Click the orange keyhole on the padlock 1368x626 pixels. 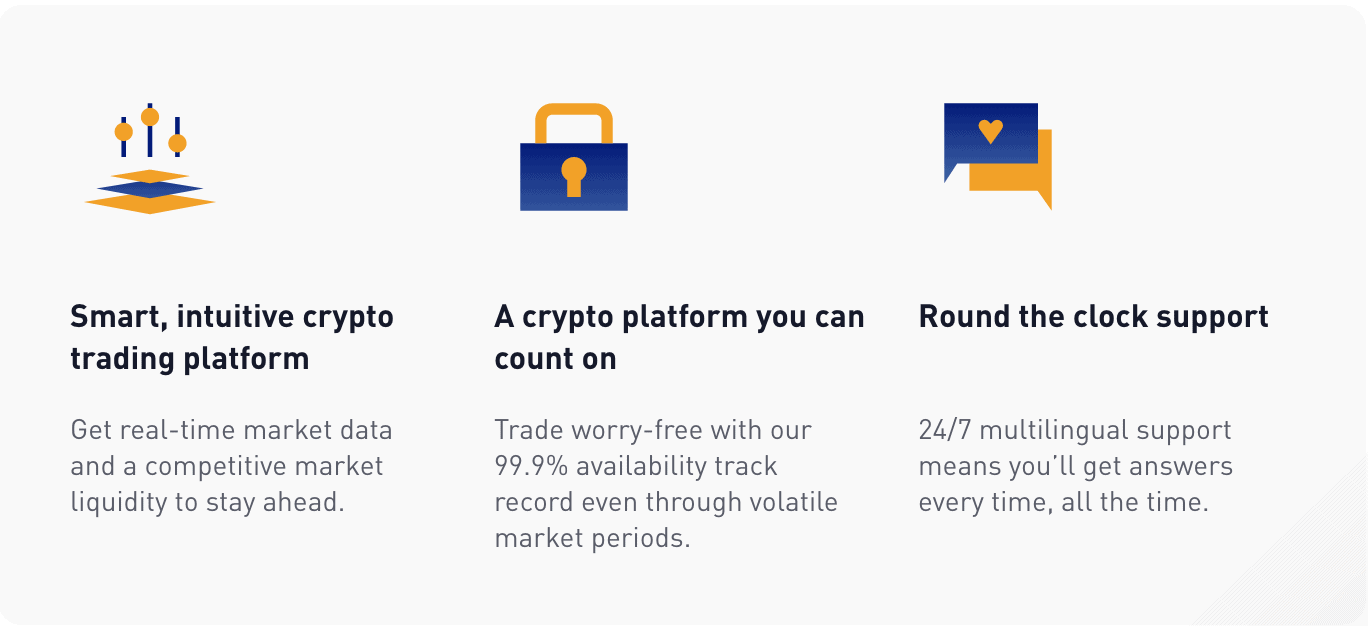[574, 177]
